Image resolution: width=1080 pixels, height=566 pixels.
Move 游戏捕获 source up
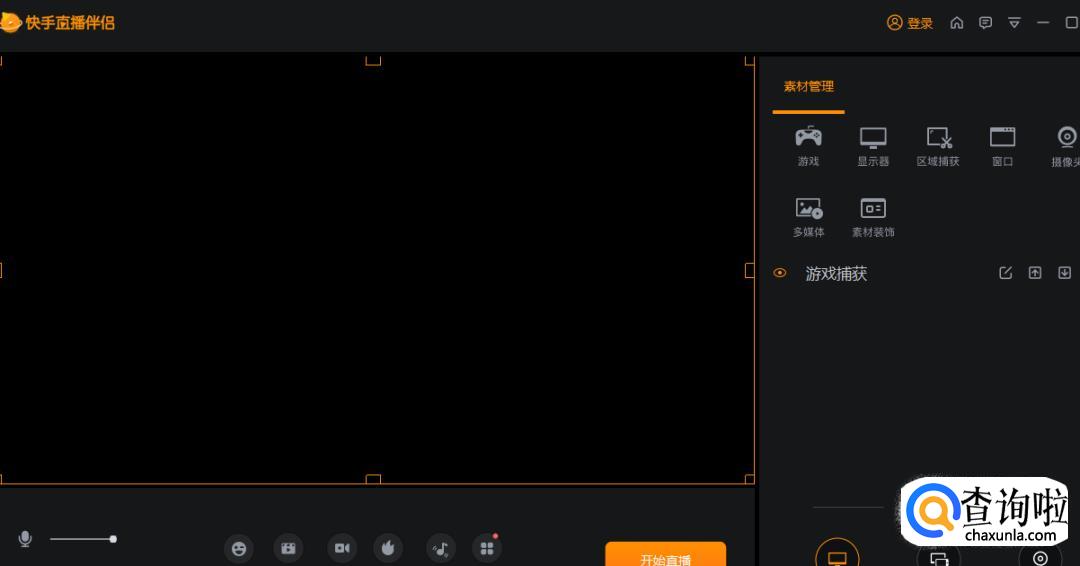(1035, 273)
